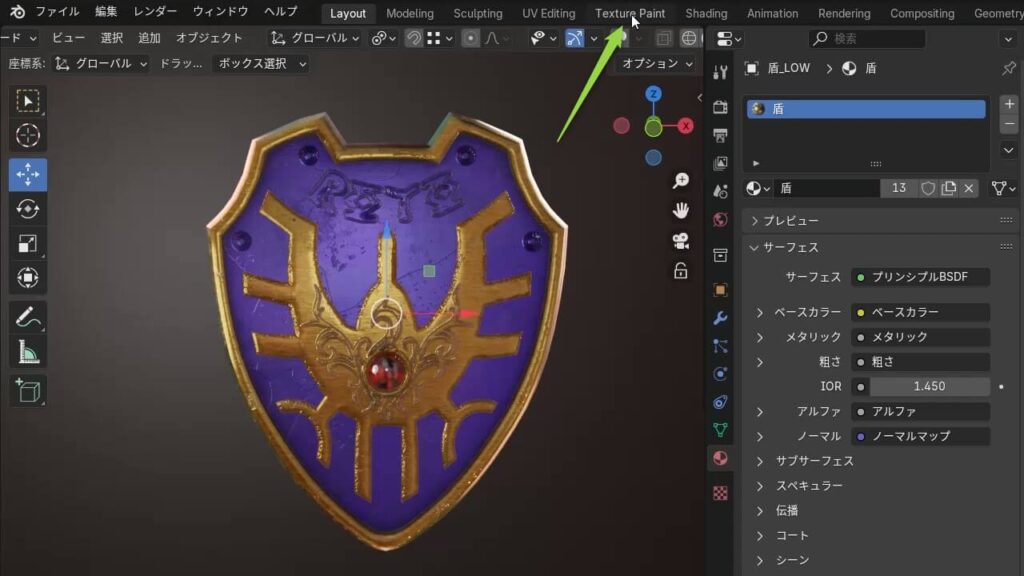Viewport: 1024px width, 576px height.
Task: Expand the ベースカラー row
Action: [x=760, y=312]
